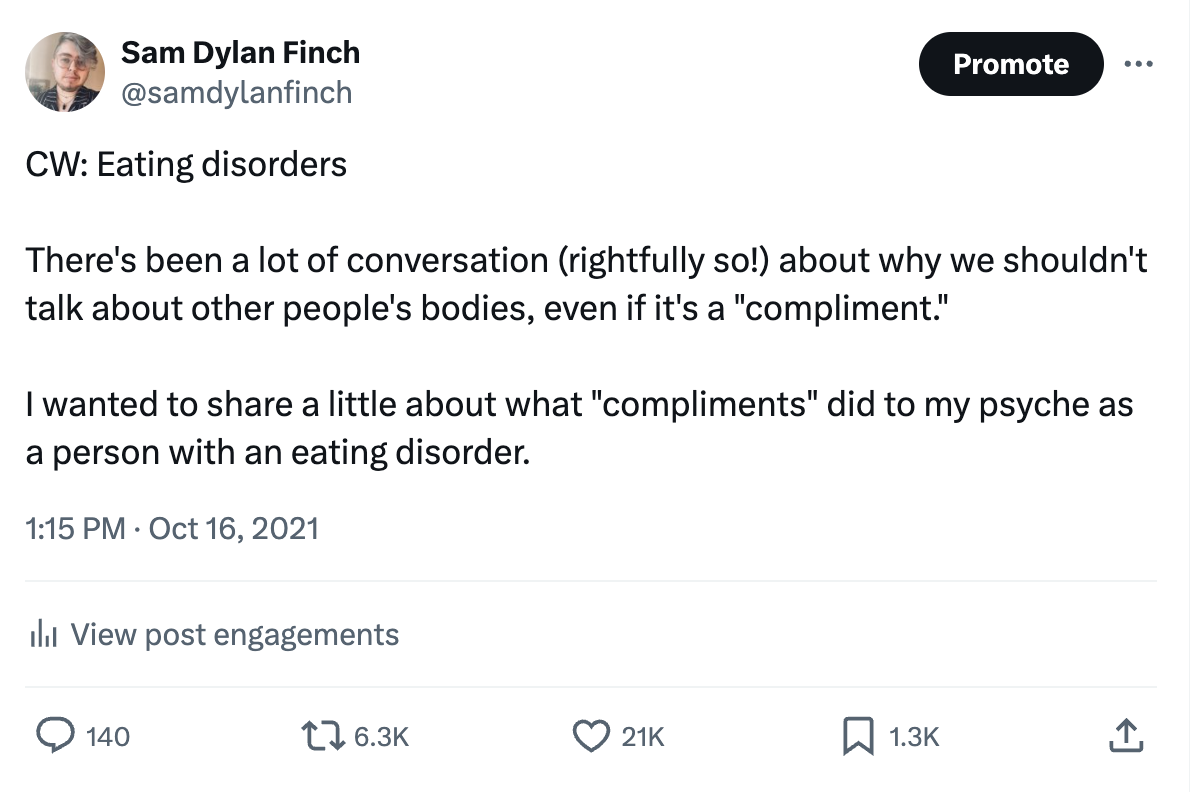
Task: Toggle repost state via retweet control
Action: click(323, 736)
